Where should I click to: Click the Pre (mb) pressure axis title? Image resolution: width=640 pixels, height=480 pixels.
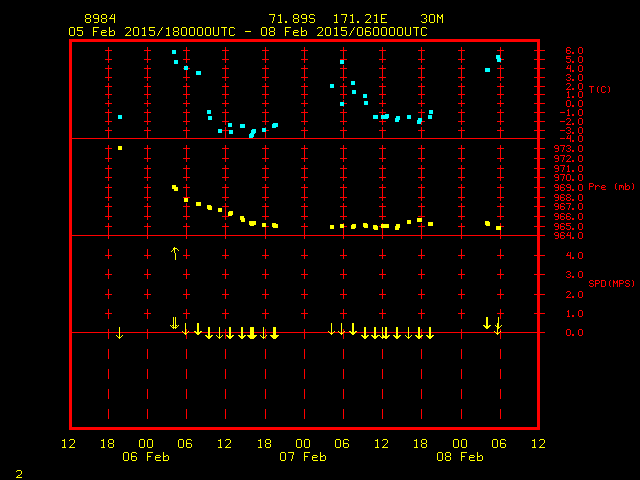click(x=611, y=187)
